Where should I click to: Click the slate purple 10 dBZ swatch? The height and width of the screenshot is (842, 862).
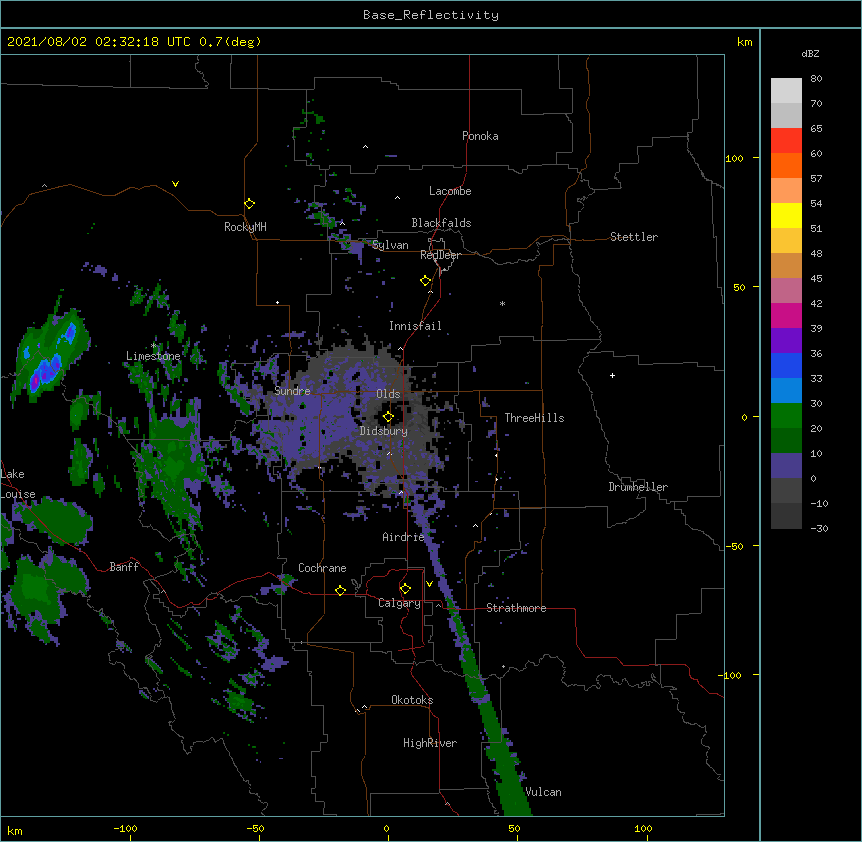(786, 466)
